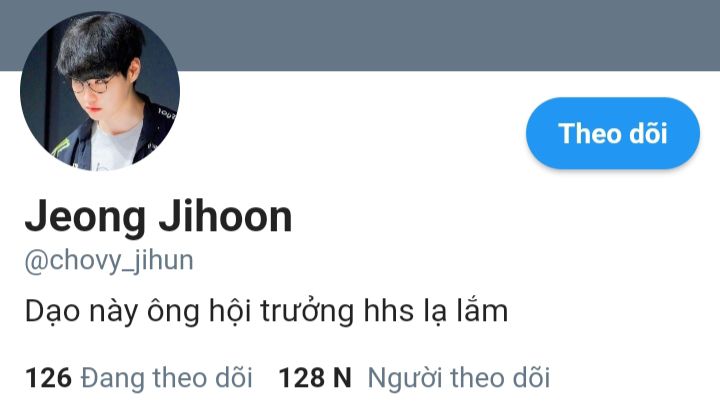
Task: Follow Jeong Jihoon via Theo dõi
Action: (613, 133)
